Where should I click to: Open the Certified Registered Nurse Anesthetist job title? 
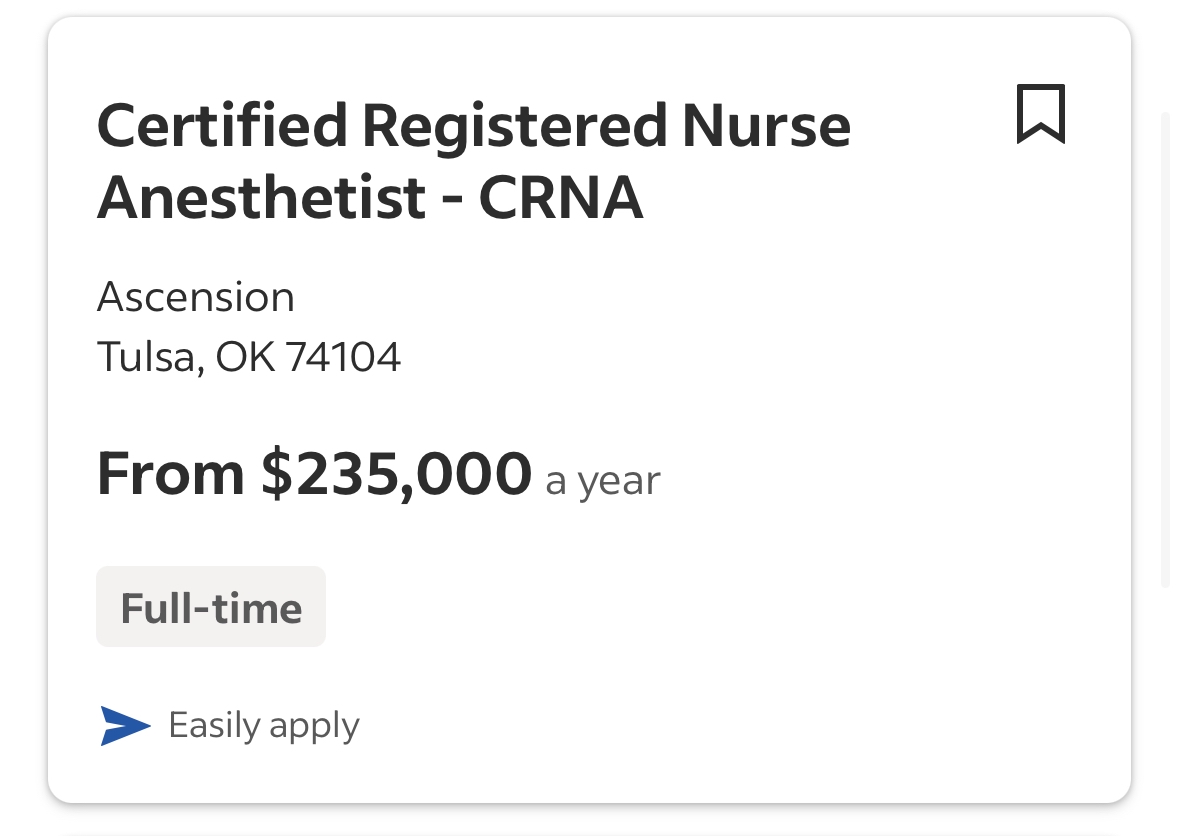pyautogui.click(x=474, y=161)
